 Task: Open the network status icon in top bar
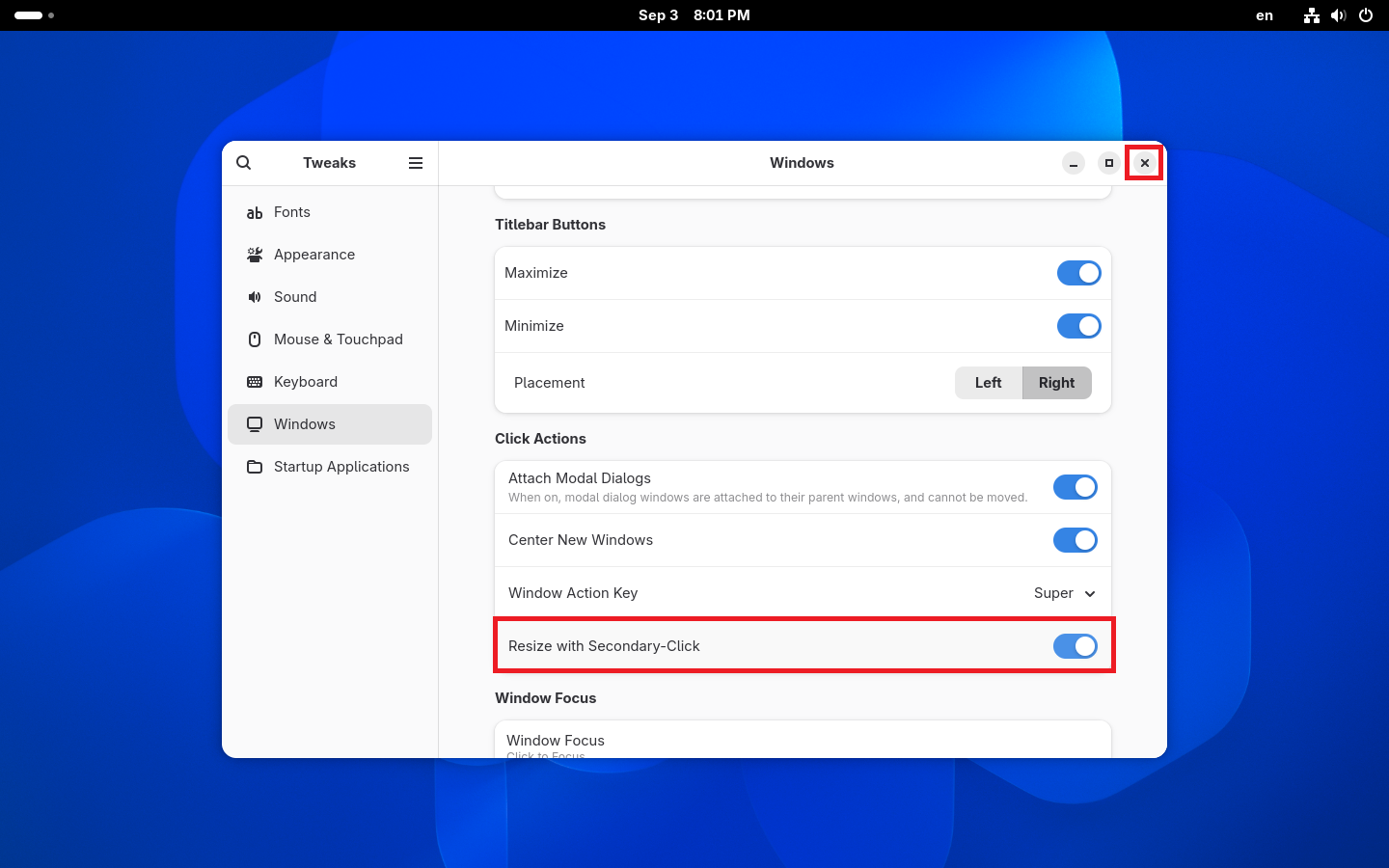coord(1312,15)
